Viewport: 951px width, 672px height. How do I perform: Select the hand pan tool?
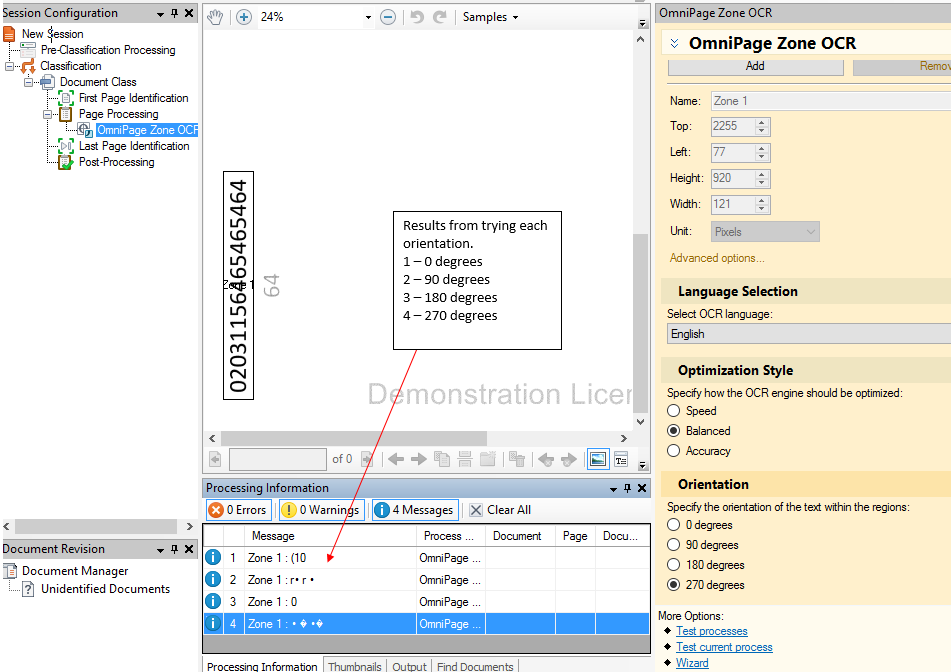pyautogui.click(x=215, y=17)
